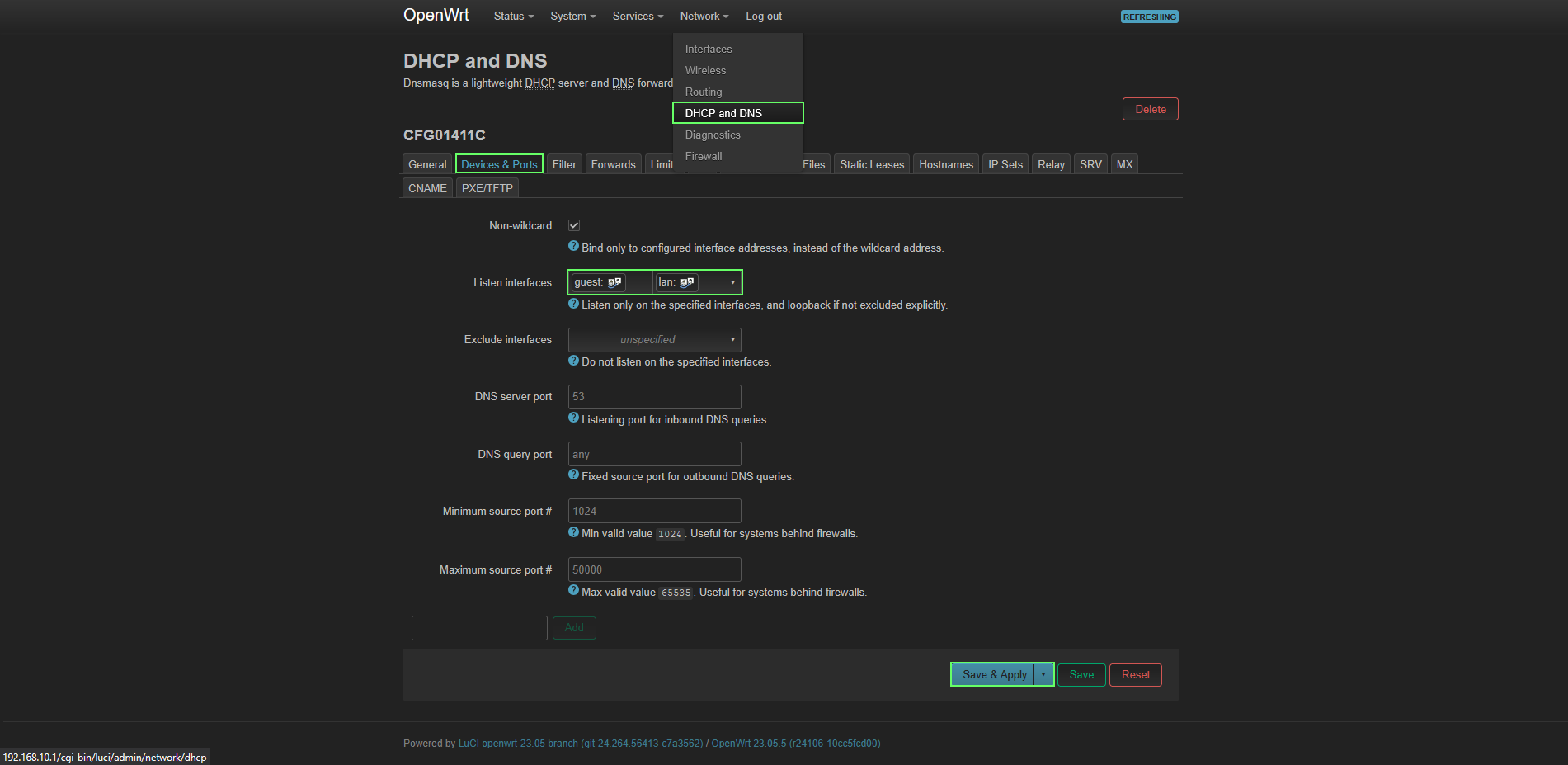This screenshot has width=1568, height=765.
Task: Click the Save & Apply button
Action: pyautogui.click(x=994, y=674)
